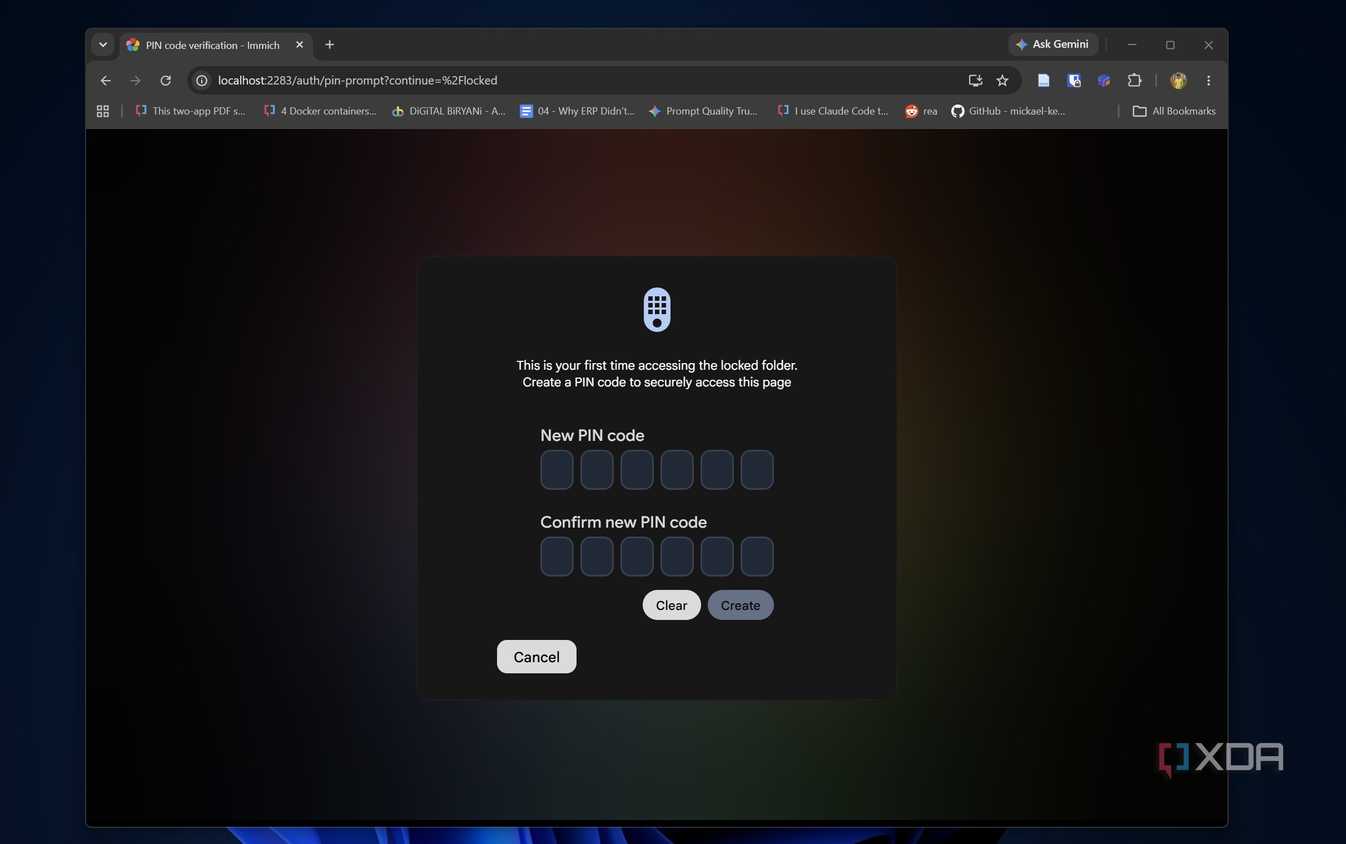Focus the first Confirm new PIN code box
This screenshot has height=844, width=1346.
coord(557,556)
